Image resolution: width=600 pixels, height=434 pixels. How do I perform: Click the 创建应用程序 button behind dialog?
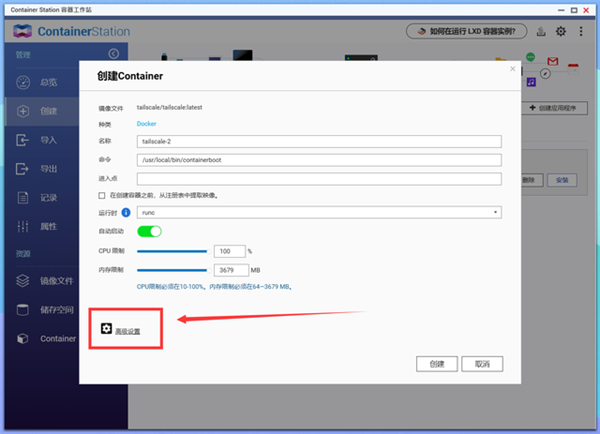click(x=555, y=108)
